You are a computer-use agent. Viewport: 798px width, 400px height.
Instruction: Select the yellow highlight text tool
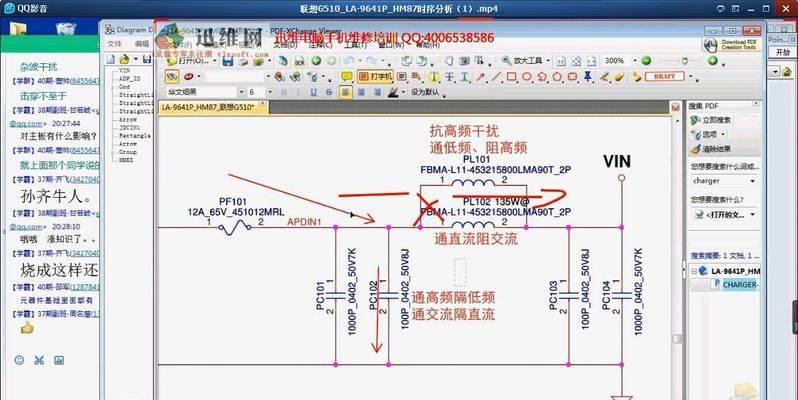click(x=434, y=77)
